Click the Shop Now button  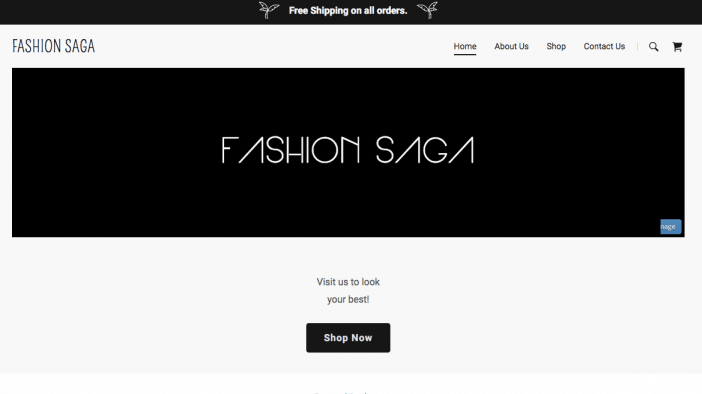click(x=348, y=338)
